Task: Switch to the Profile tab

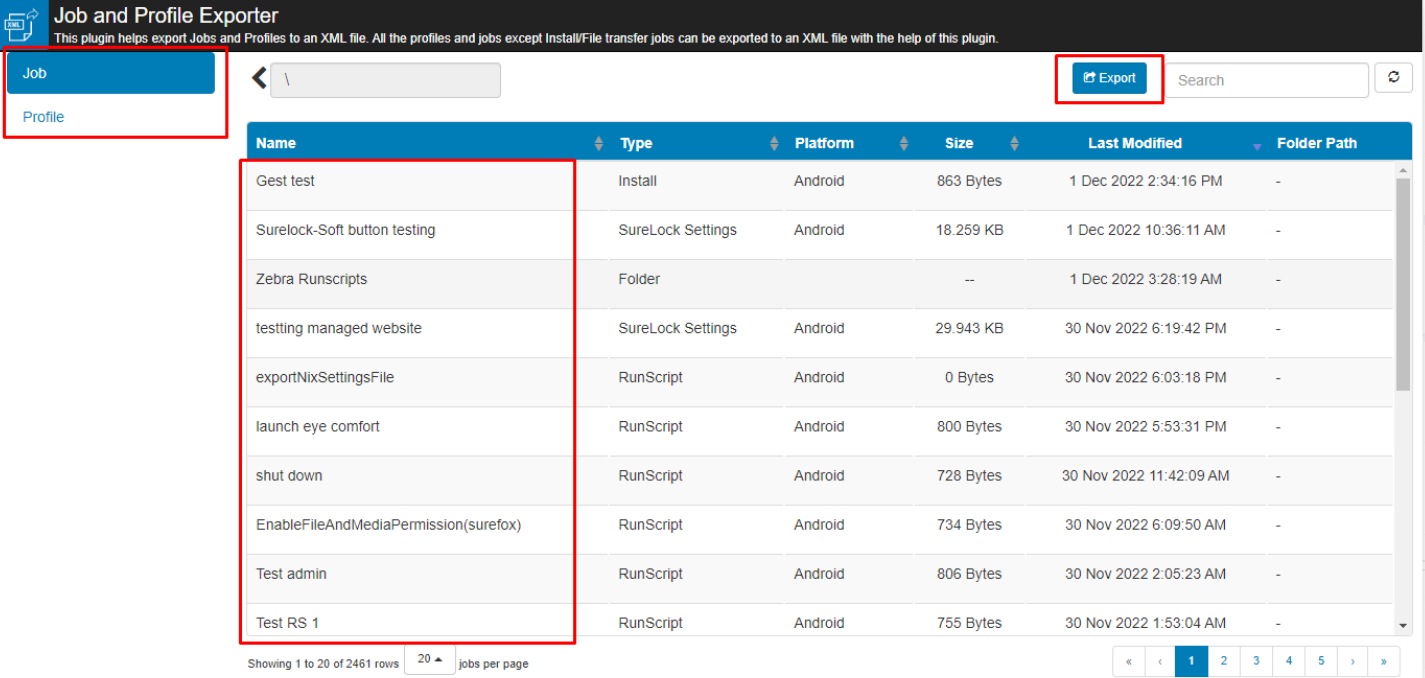Action: click(43, 117)
